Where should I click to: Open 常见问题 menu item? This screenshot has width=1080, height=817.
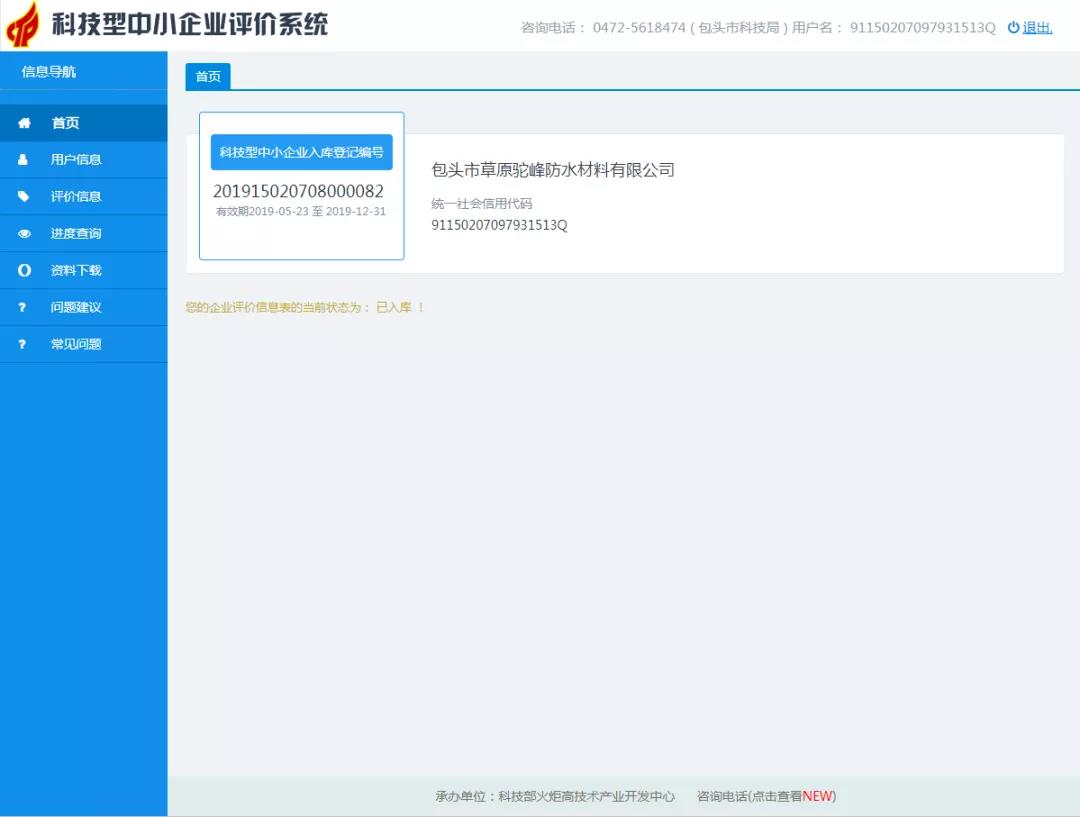(x=83, y=344)
